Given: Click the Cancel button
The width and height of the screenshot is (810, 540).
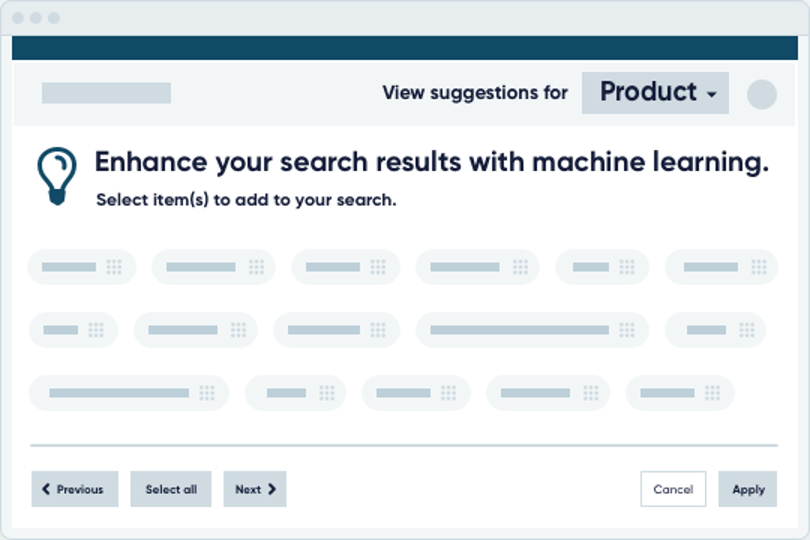Looking at the screenshot, I should tap(673, 489).
